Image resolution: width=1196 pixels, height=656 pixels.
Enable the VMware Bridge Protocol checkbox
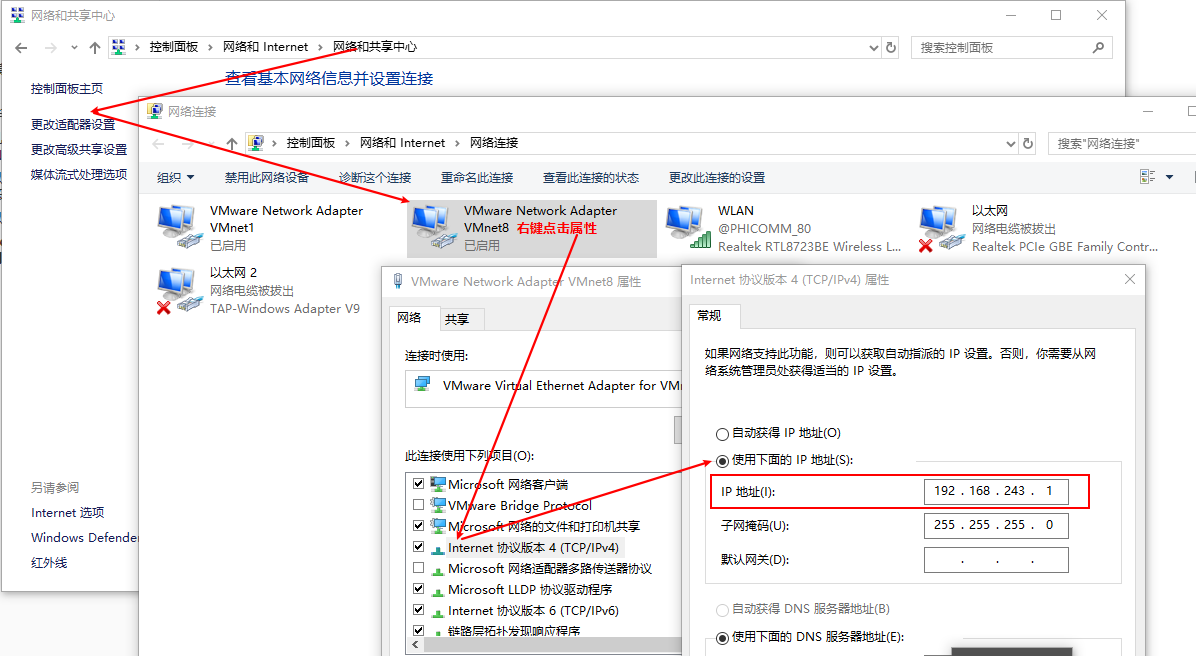(418, 504)
